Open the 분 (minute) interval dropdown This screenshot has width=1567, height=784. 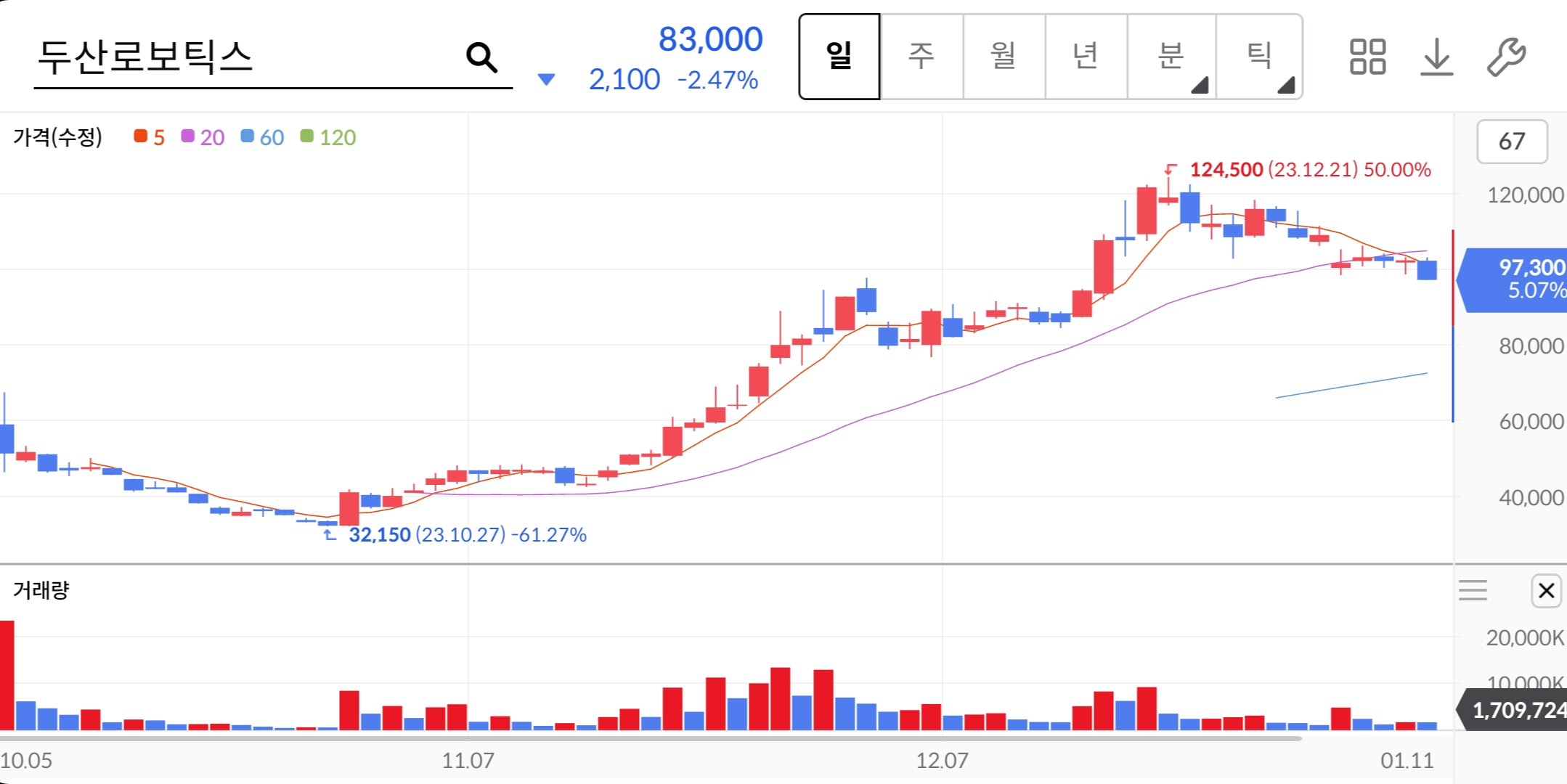[x=1172, y=57]
